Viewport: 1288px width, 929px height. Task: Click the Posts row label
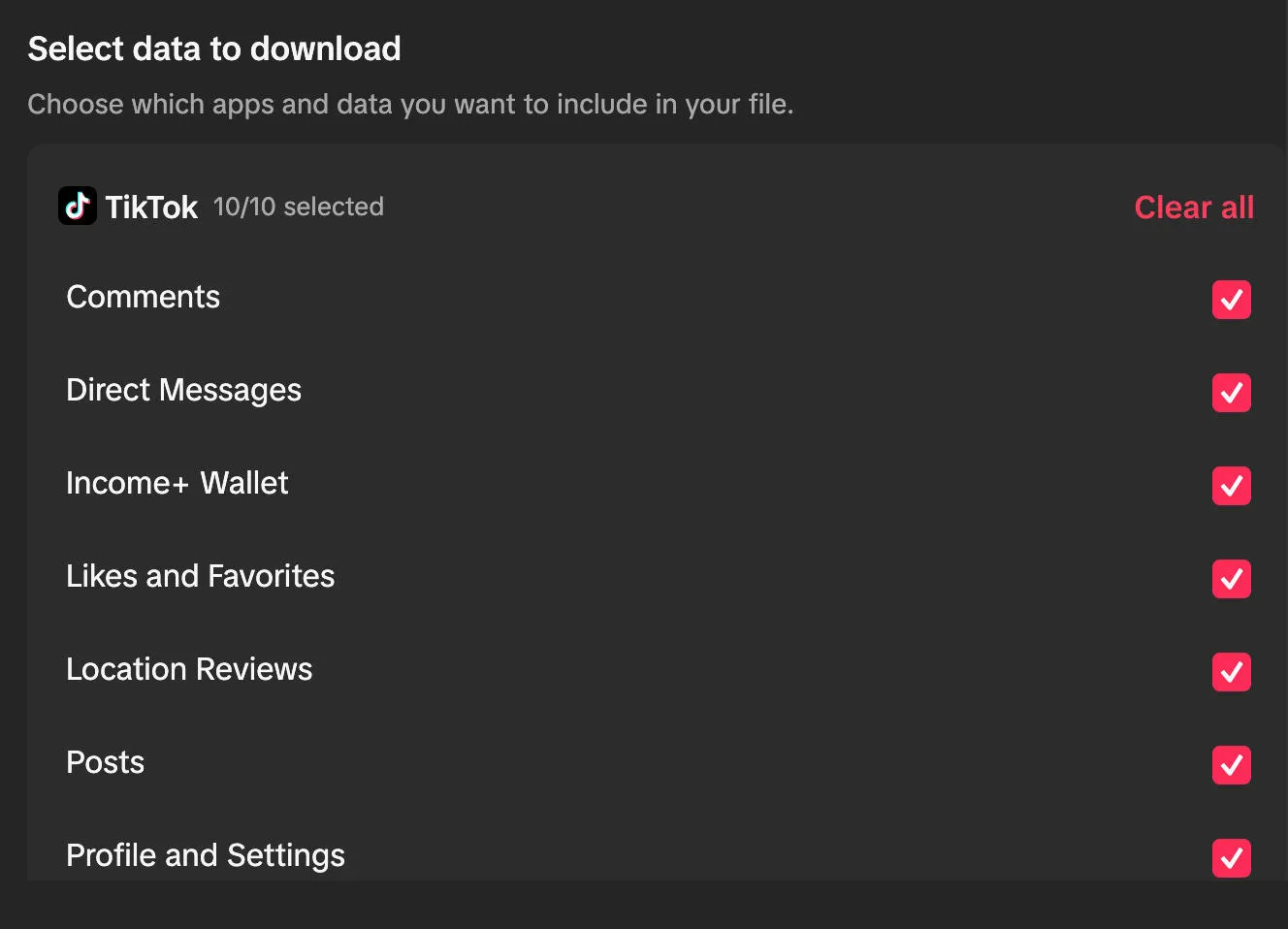(x=105, y=762)
